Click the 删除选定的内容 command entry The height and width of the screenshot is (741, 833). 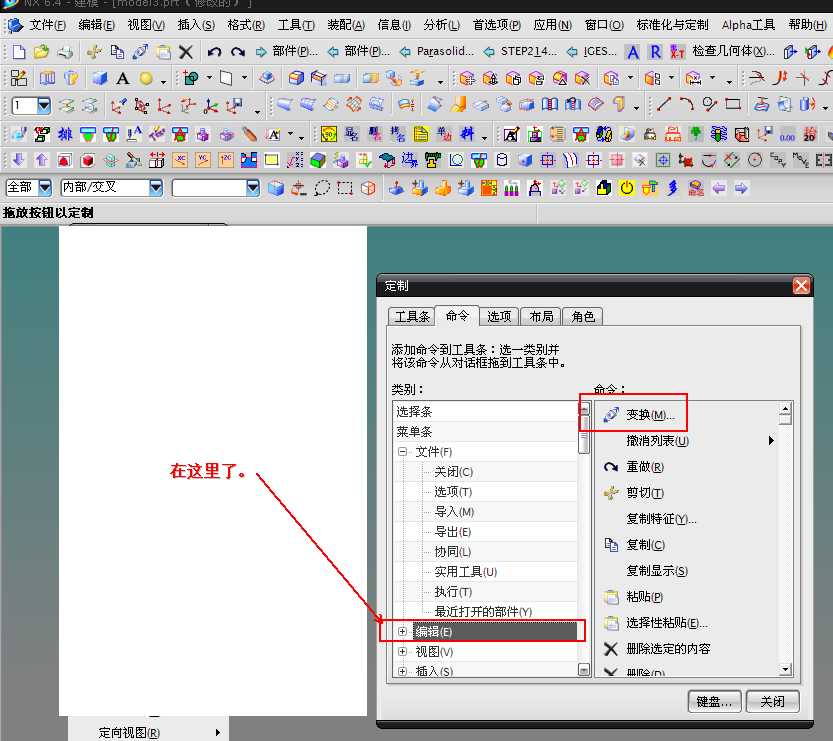click(668, 649)
